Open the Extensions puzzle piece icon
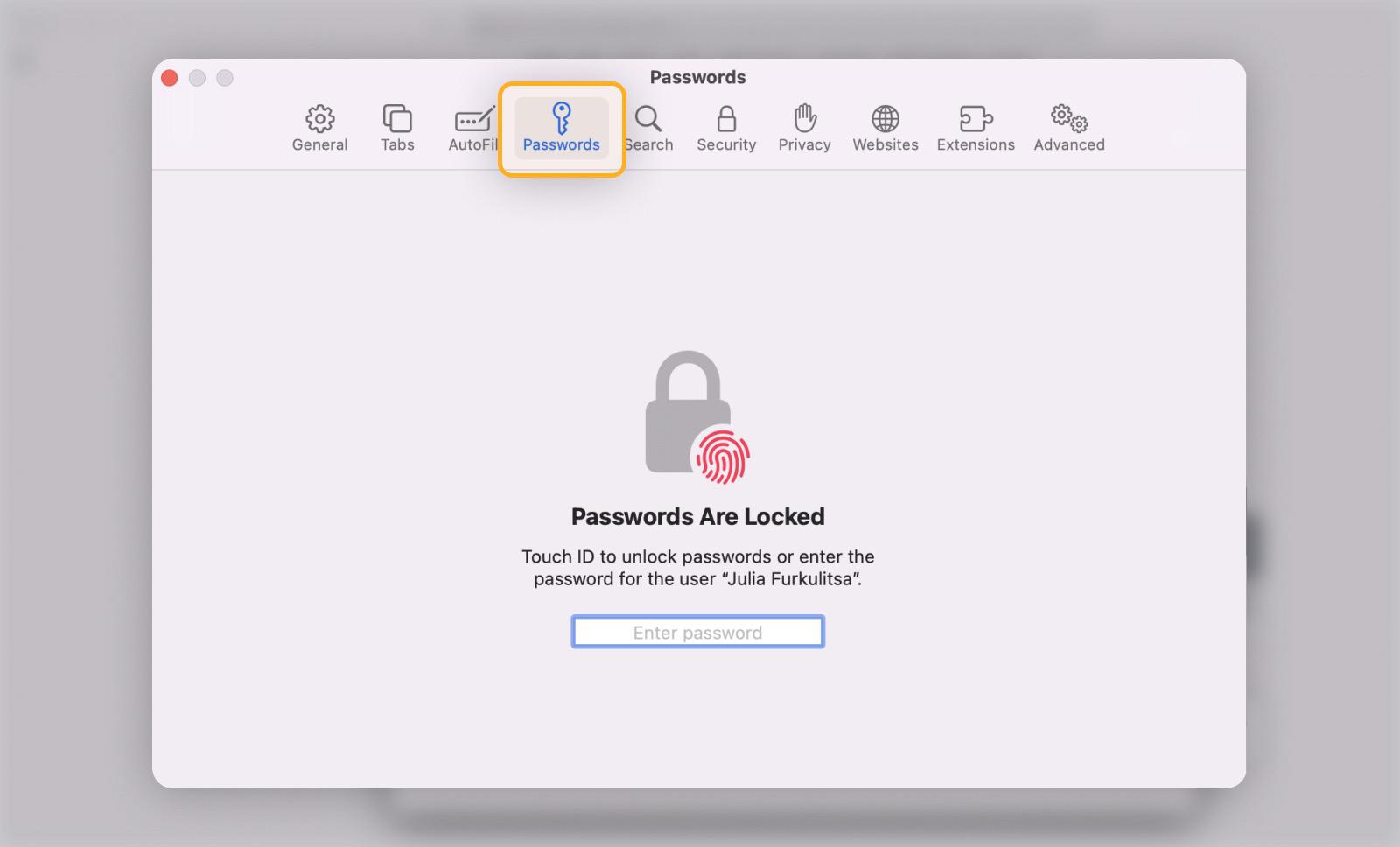Viewport: 1400px width, 847px height. [976, 119]
